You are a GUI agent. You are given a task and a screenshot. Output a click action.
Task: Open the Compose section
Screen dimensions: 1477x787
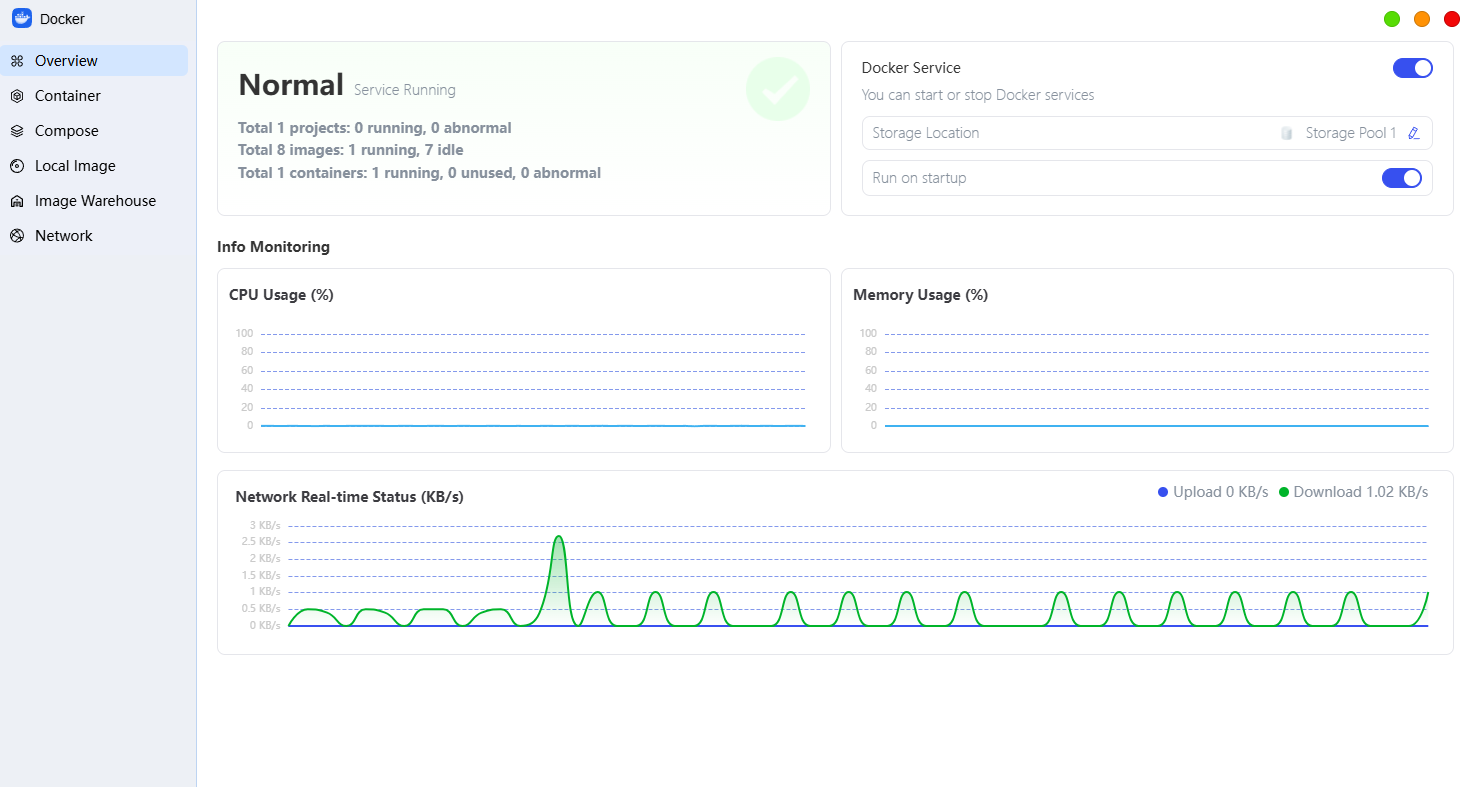coord(94,131)
